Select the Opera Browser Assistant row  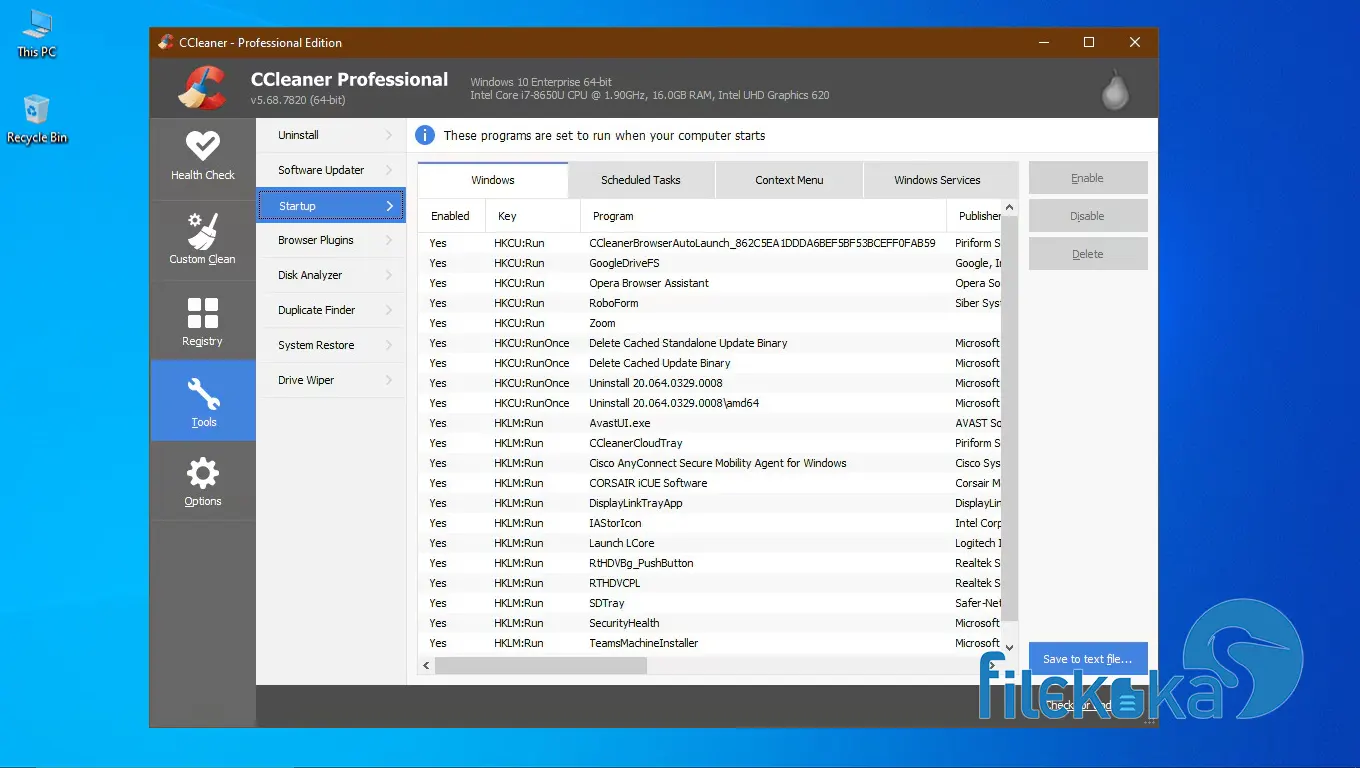point(710,283)
